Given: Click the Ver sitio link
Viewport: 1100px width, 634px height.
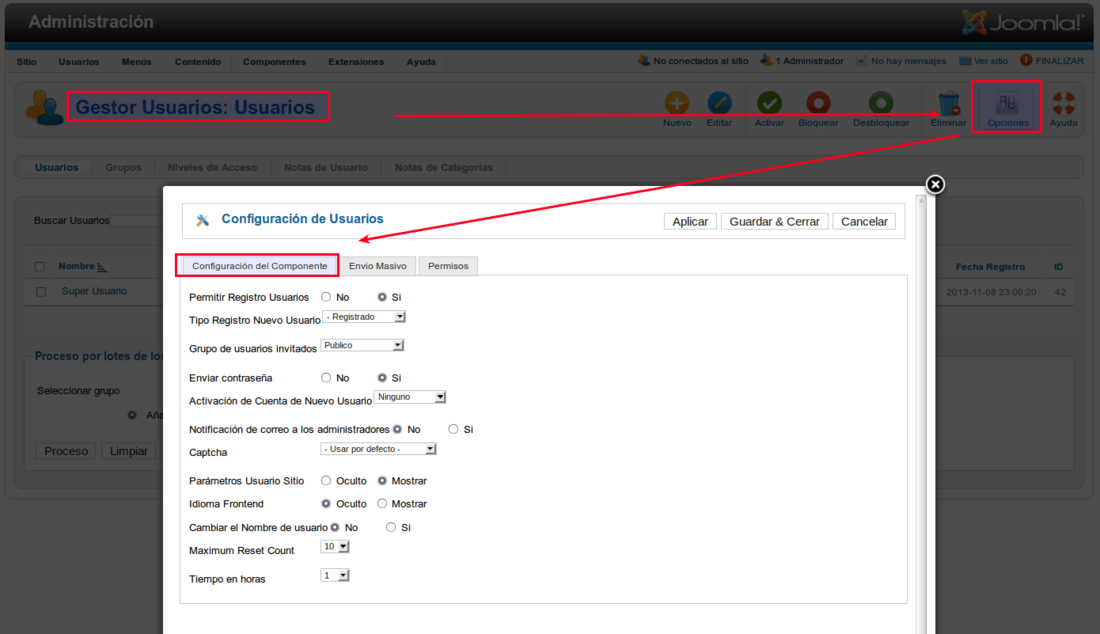Looking at the screenshot, I should click(x=991, y=61).
